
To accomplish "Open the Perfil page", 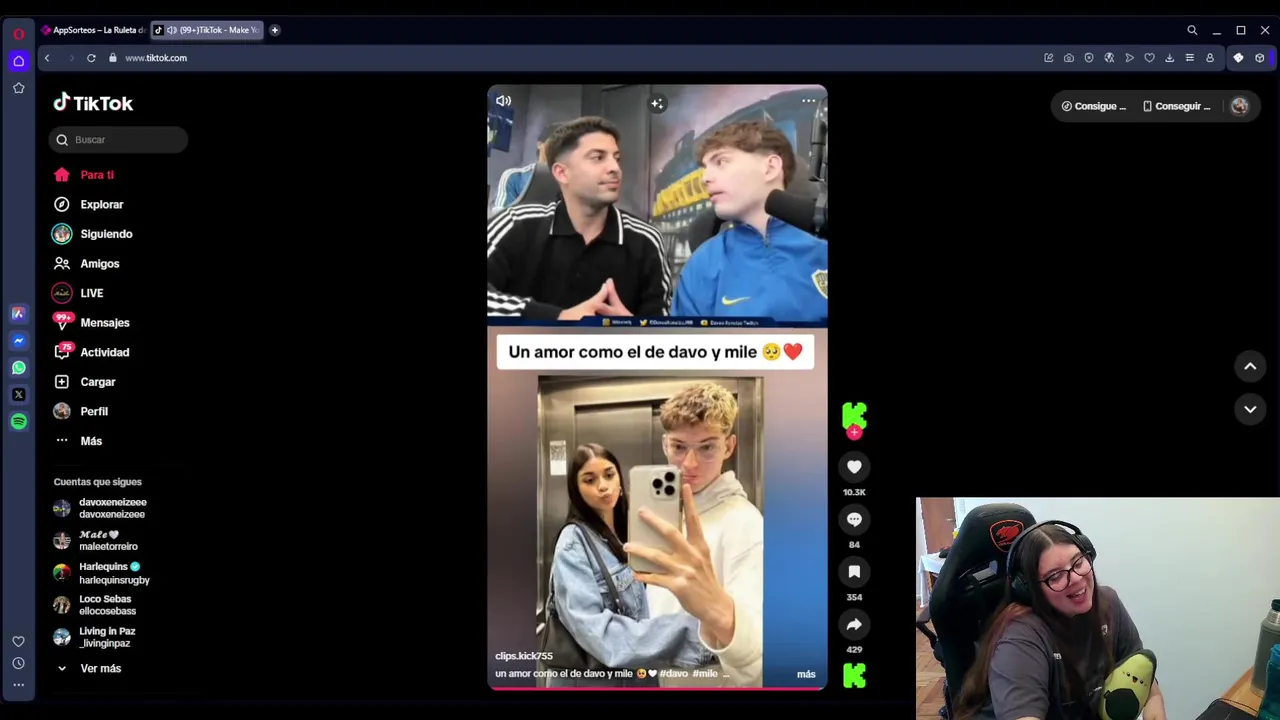I will (x=81, y=411).
